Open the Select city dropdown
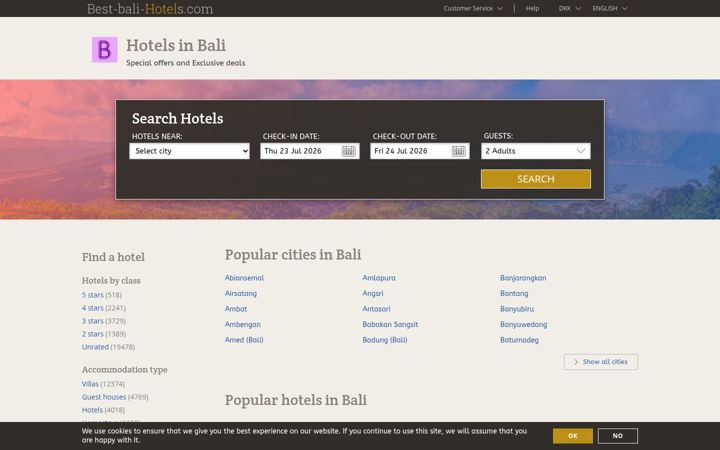This screenshot has height=450, width=720. (x=190, y=151)
